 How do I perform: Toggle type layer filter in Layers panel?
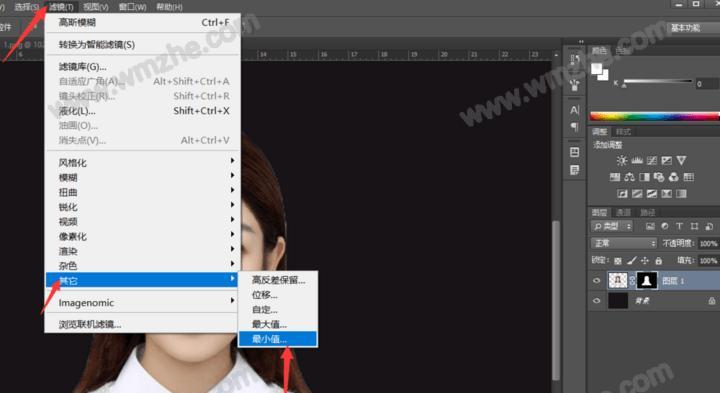pos(679,226)
